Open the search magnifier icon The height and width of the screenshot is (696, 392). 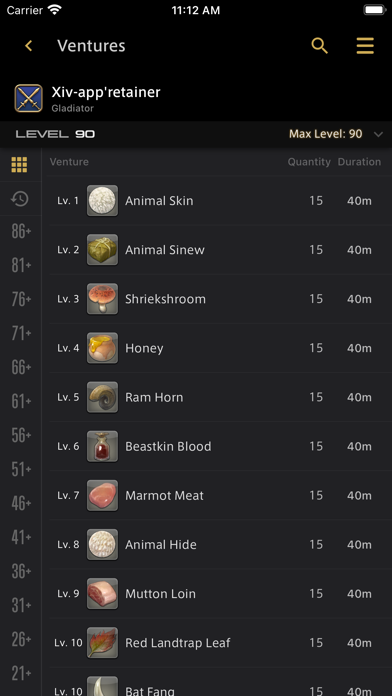[320, 46]
